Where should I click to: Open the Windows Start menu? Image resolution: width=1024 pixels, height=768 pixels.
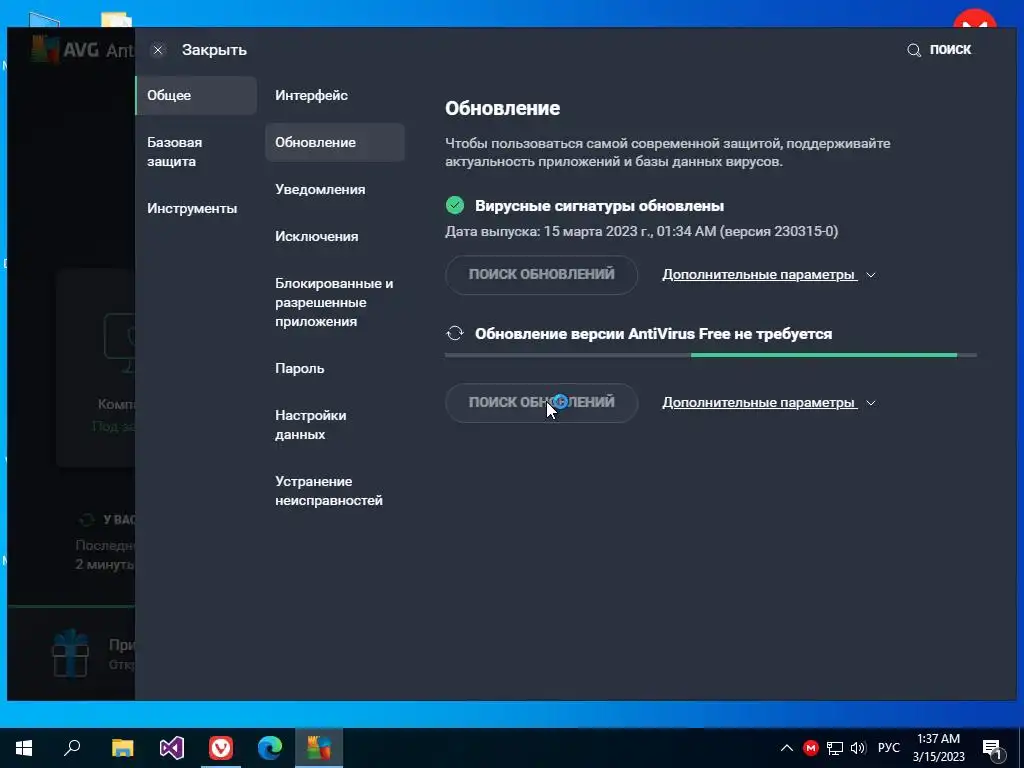click(24, 748)
